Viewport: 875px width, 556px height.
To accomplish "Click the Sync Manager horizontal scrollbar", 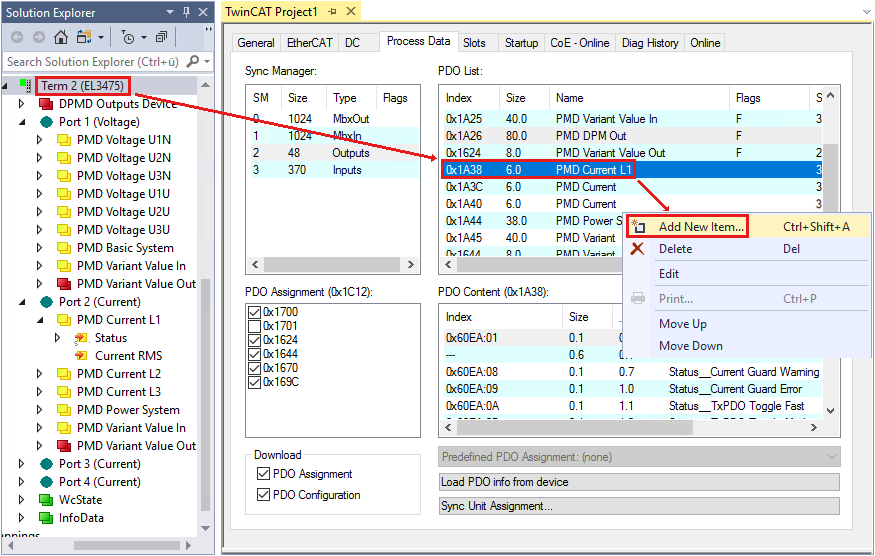I will (333, 264).
